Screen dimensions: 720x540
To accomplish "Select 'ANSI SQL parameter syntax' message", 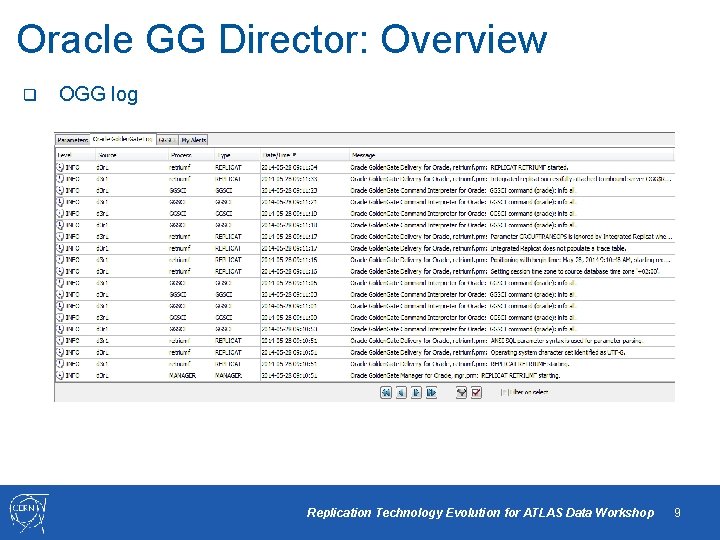I will [497, 341].
